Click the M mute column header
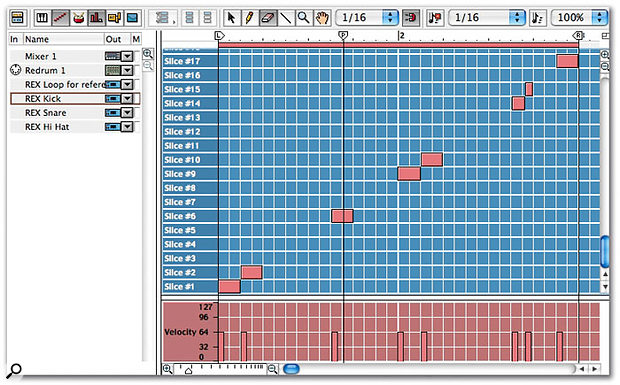 coord(136,39)
